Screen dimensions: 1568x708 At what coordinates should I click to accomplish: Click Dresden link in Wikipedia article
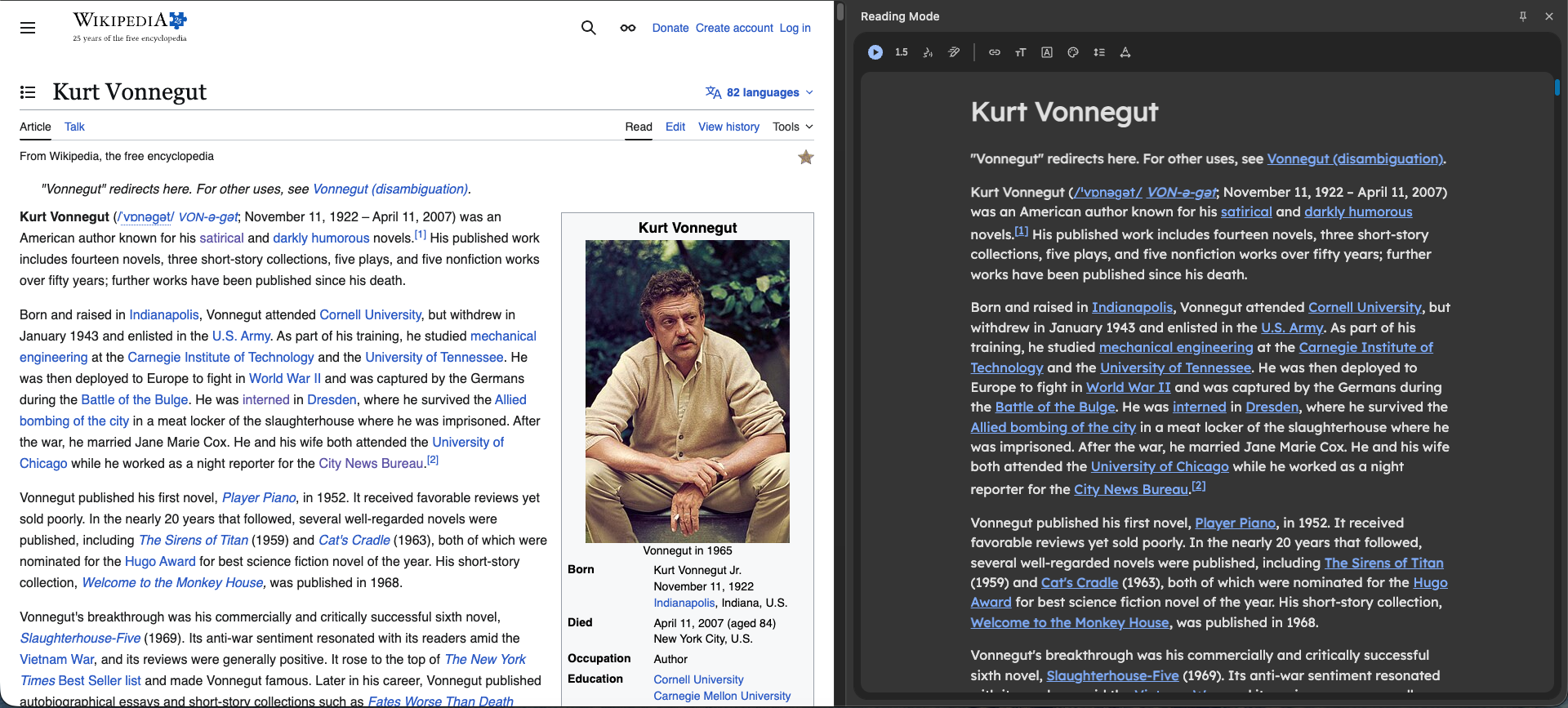(x=332, y=399)
